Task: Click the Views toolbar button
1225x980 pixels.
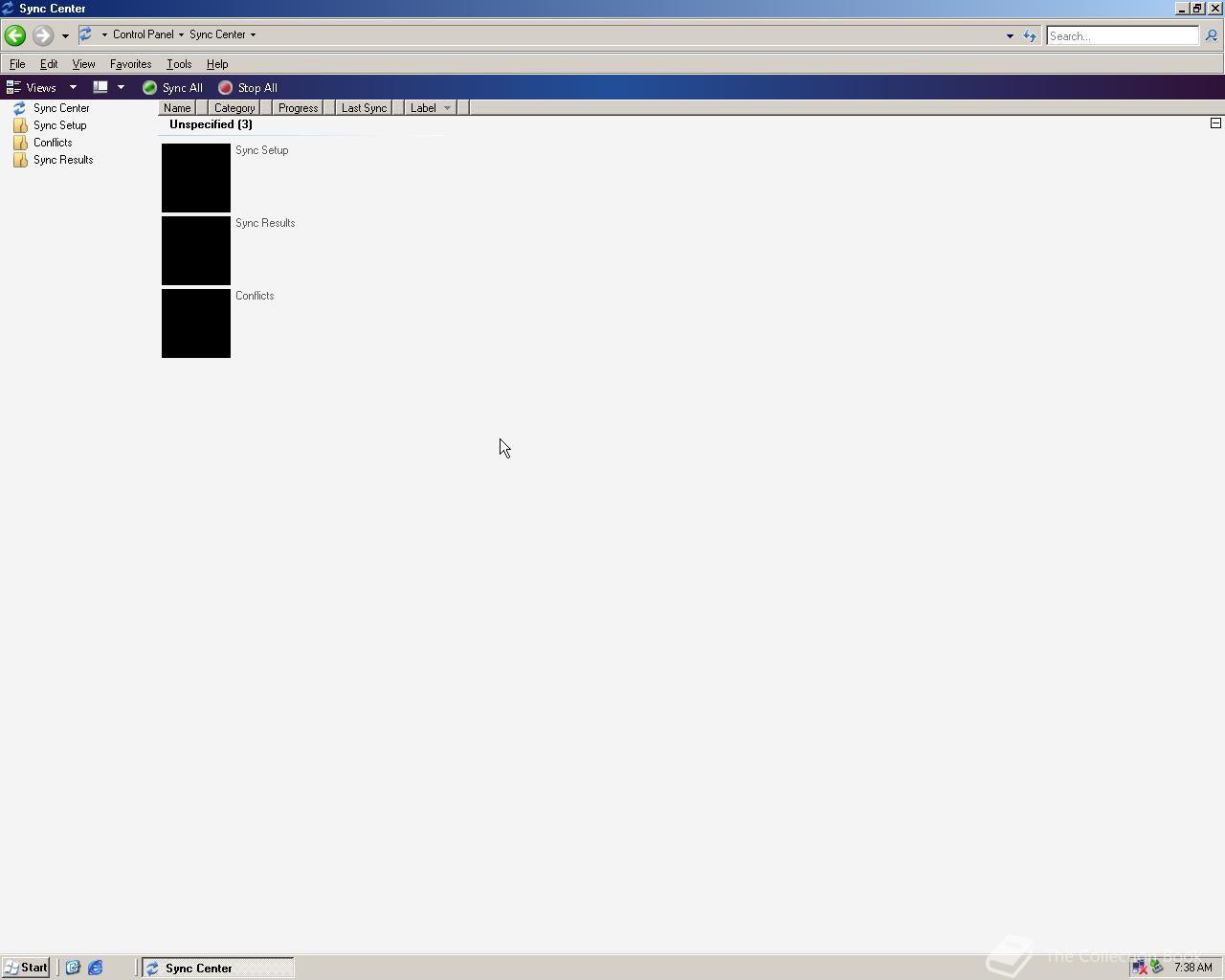Action: pyautogui.click(x=32, y=87)
